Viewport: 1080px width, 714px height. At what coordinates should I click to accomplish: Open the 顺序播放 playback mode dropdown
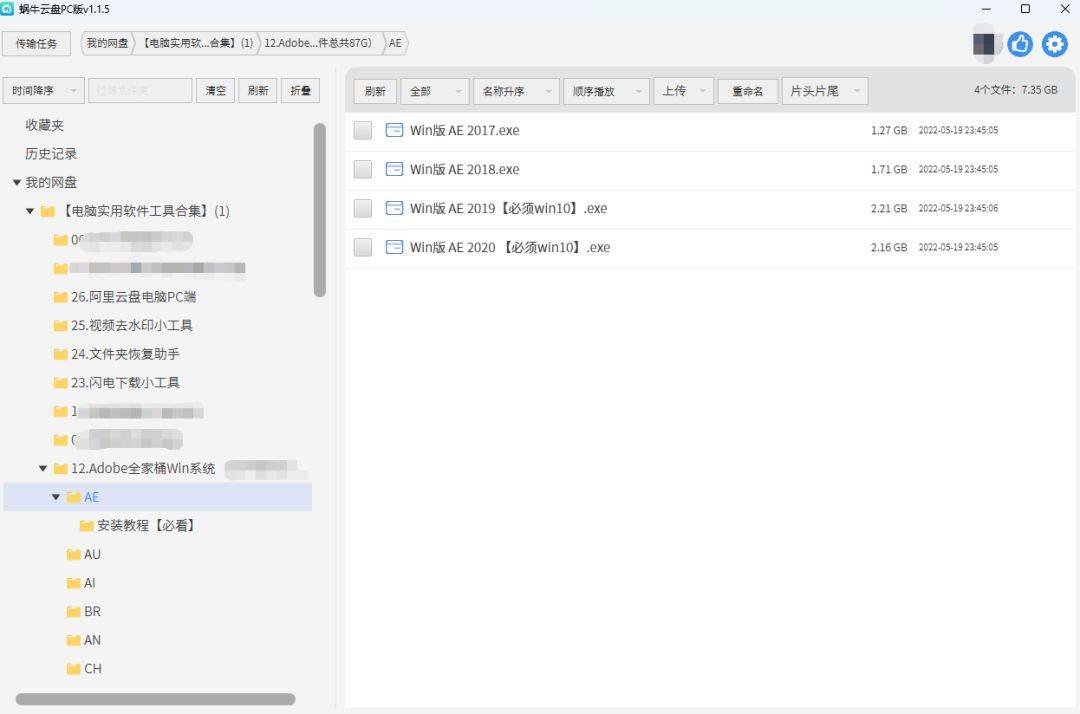click(x=606, y=91)
